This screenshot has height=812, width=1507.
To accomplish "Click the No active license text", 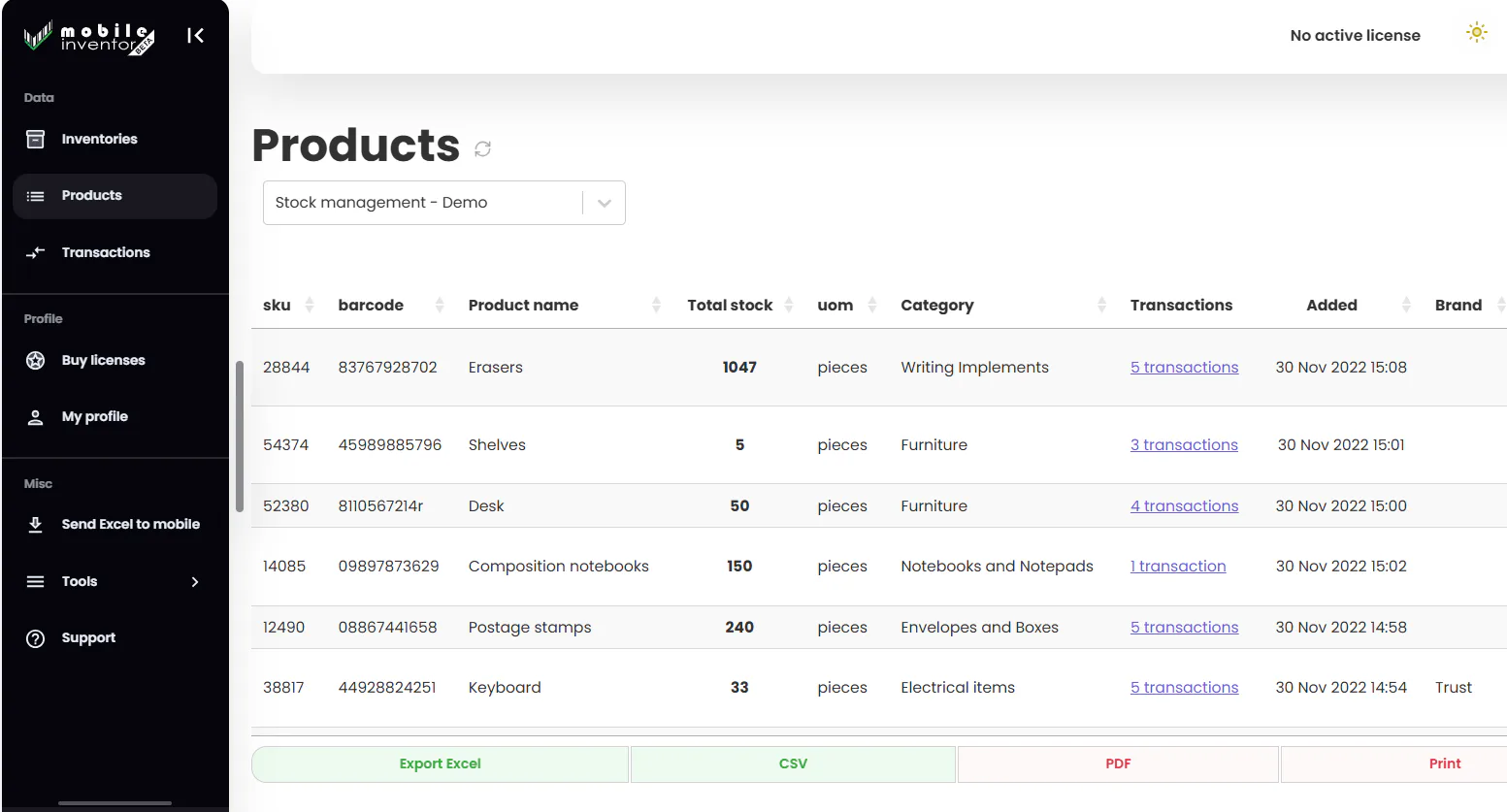I will (x=1355, y=36).
